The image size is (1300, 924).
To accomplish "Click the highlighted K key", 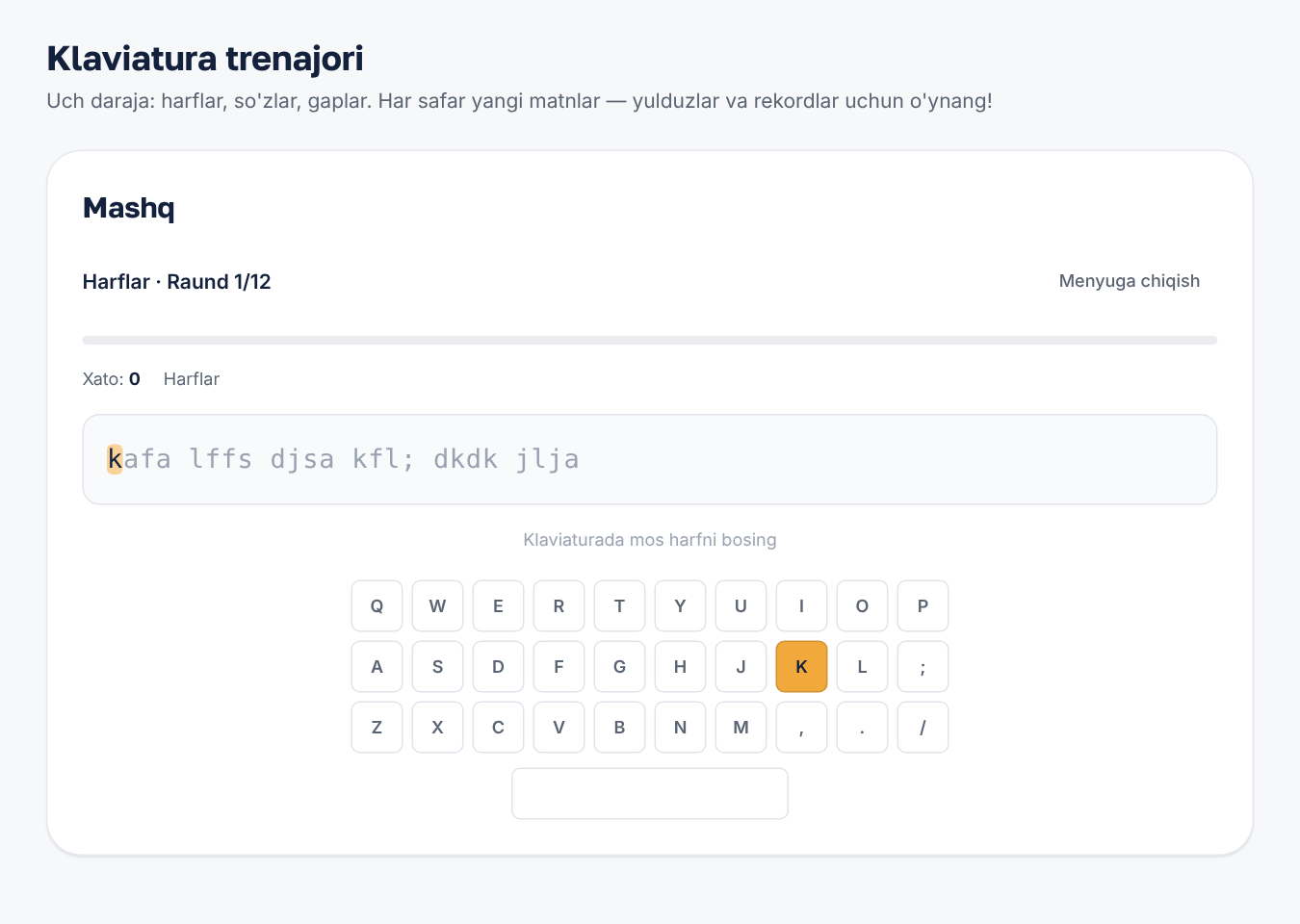I will pyautogui.click(x=801, y=666).
